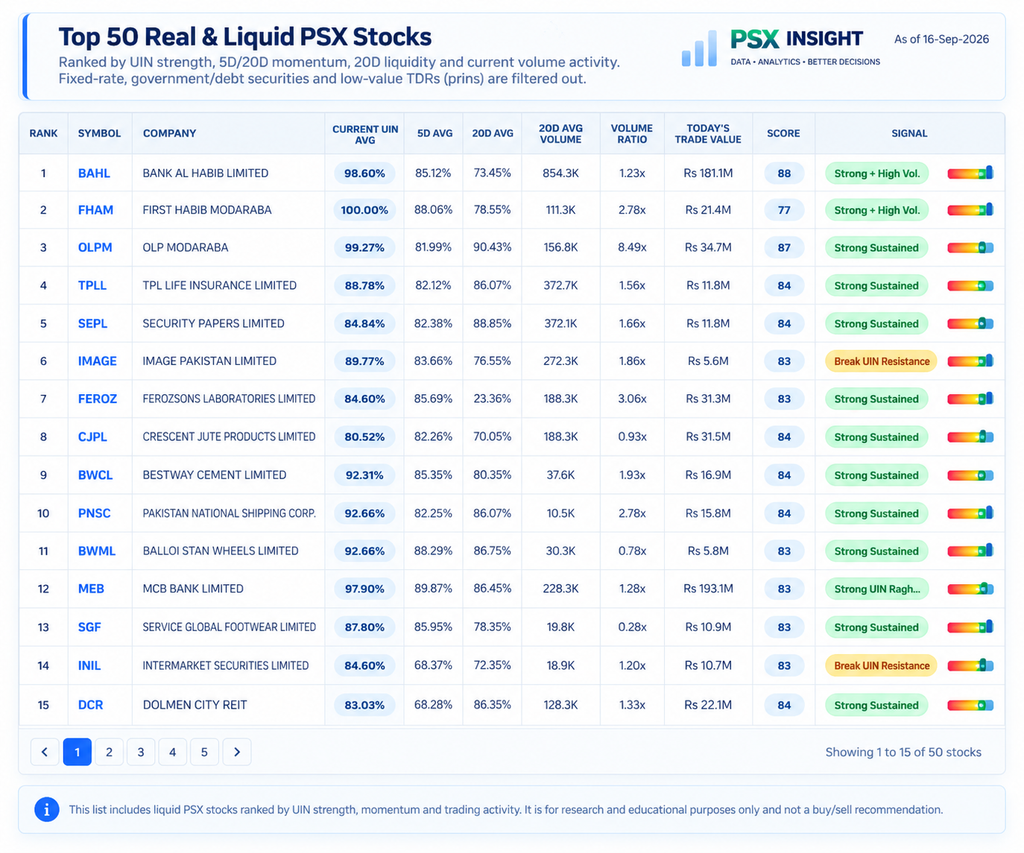The width and height of the screenshot is (1024, 853).
Task: Go to previous page with left chevron
Action: 44,752
